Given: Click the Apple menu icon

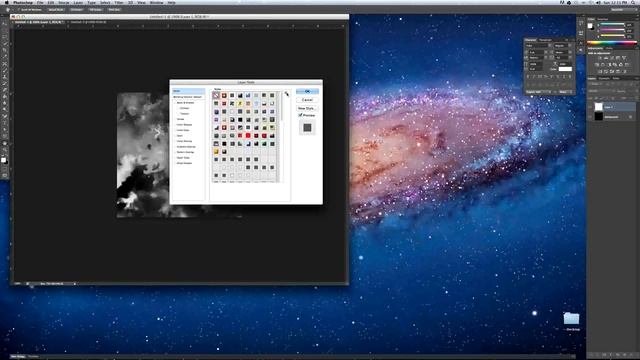Looking at the screenshot, I should pyautogui.click(x=7, y=2).
